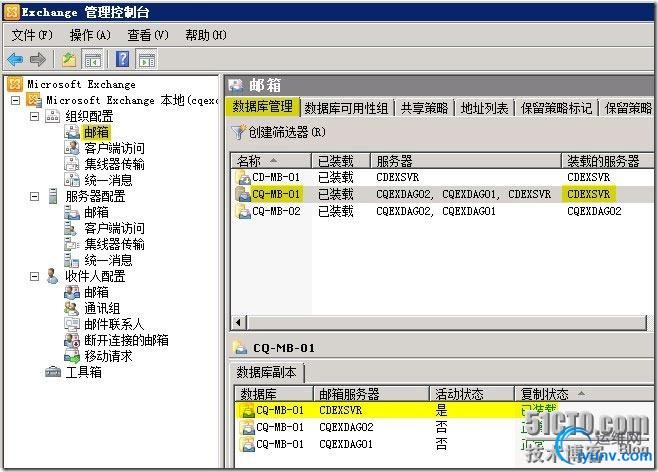Click the 服务器配置 server icon

[53, 196]
